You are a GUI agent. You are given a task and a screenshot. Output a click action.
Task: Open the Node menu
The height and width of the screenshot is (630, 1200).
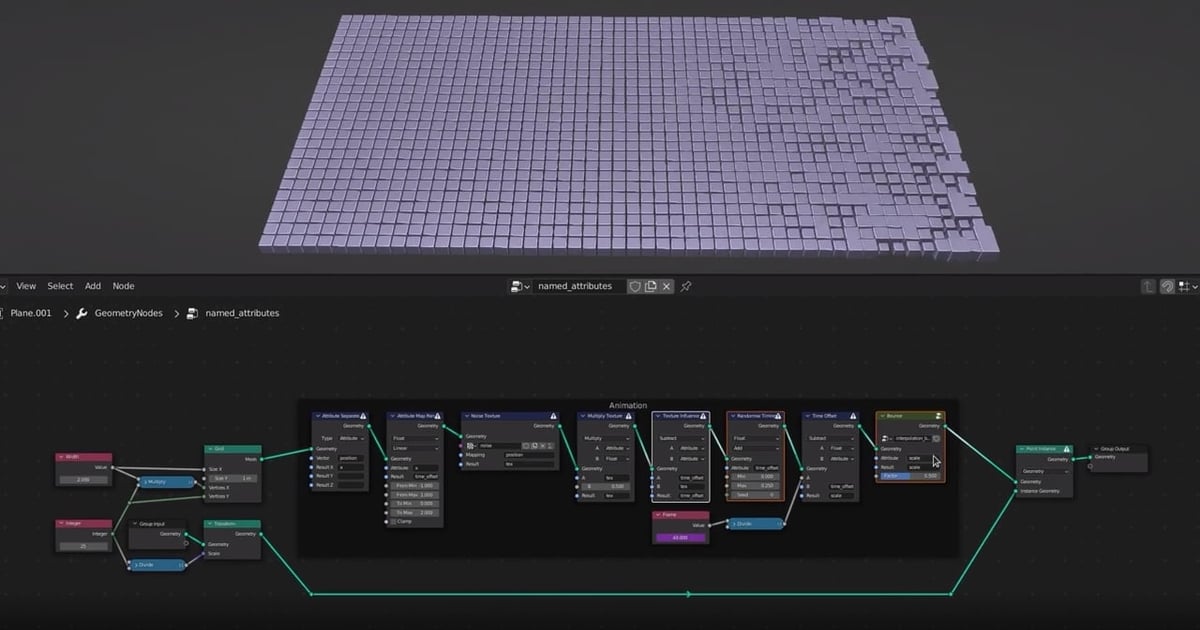pos(123,286)
